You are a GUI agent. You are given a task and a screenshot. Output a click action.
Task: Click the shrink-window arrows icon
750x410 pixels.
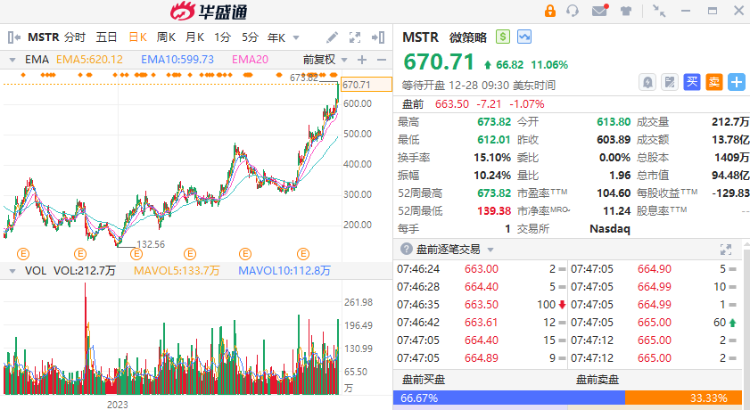pos(659,11)
